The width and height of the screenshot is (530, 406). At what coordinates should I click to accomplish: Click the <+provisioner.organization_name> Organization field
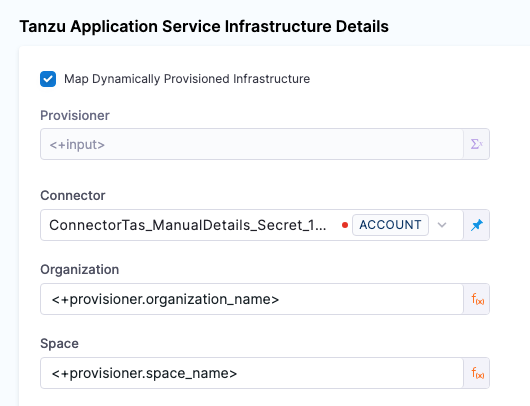coord(252,299)
